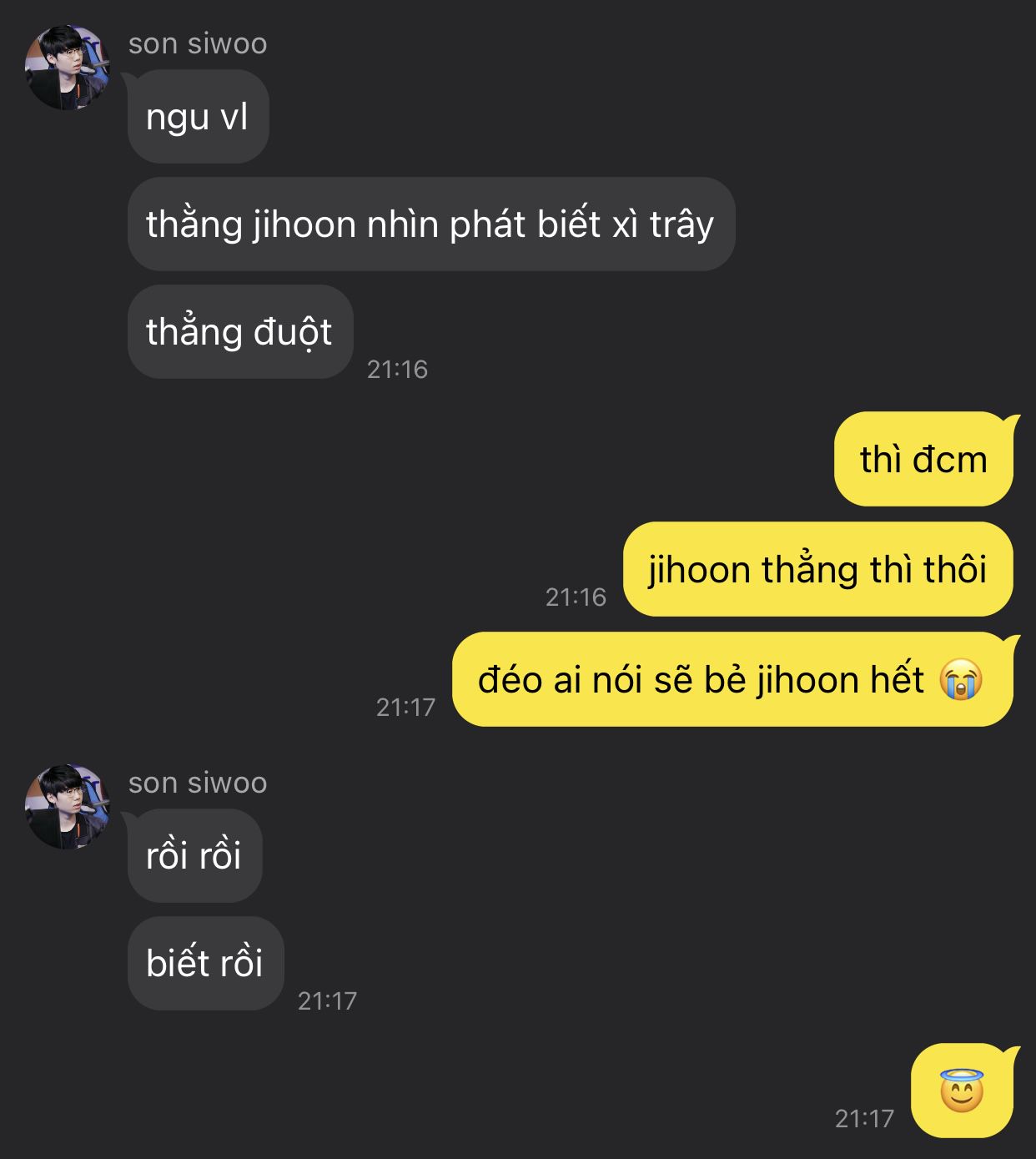This screenshot has width=1036, height=1159.
Task: Click the 21:17 timestamp beside halo emoji bubble
Action: (864, 1118)
